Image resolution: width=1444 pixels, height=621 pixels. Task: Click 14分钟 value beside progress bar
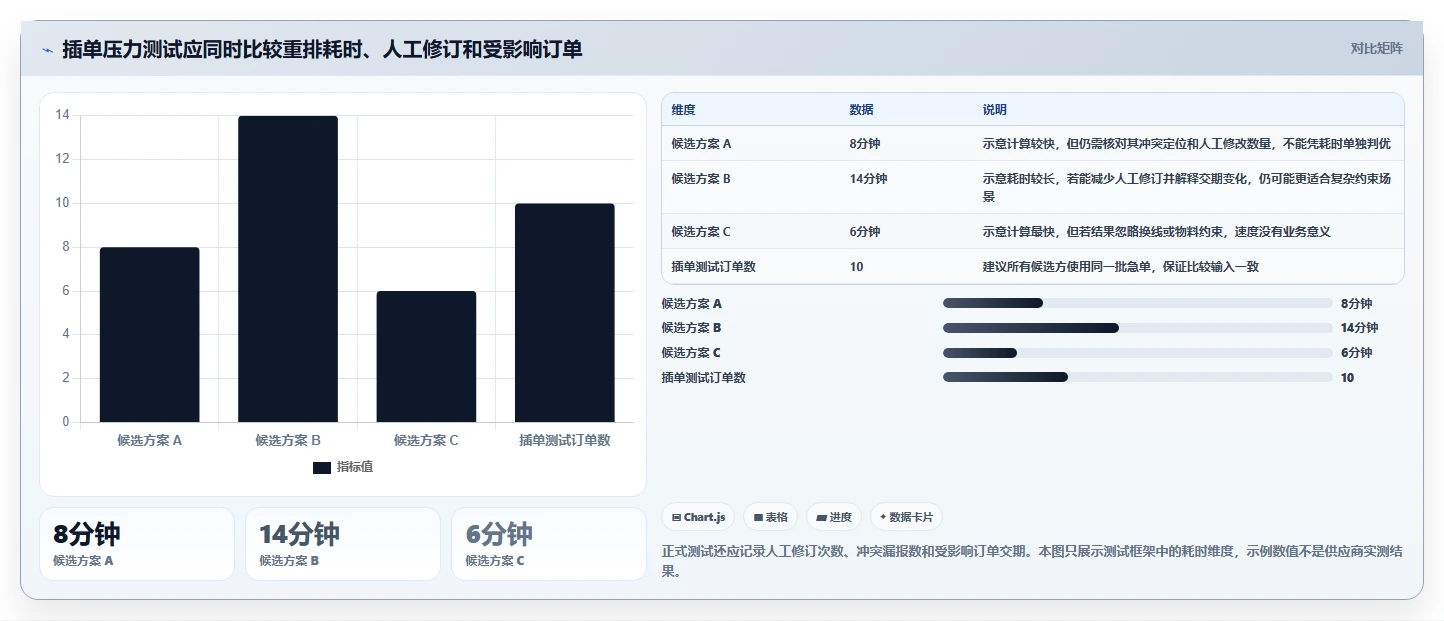point(1360,327)
